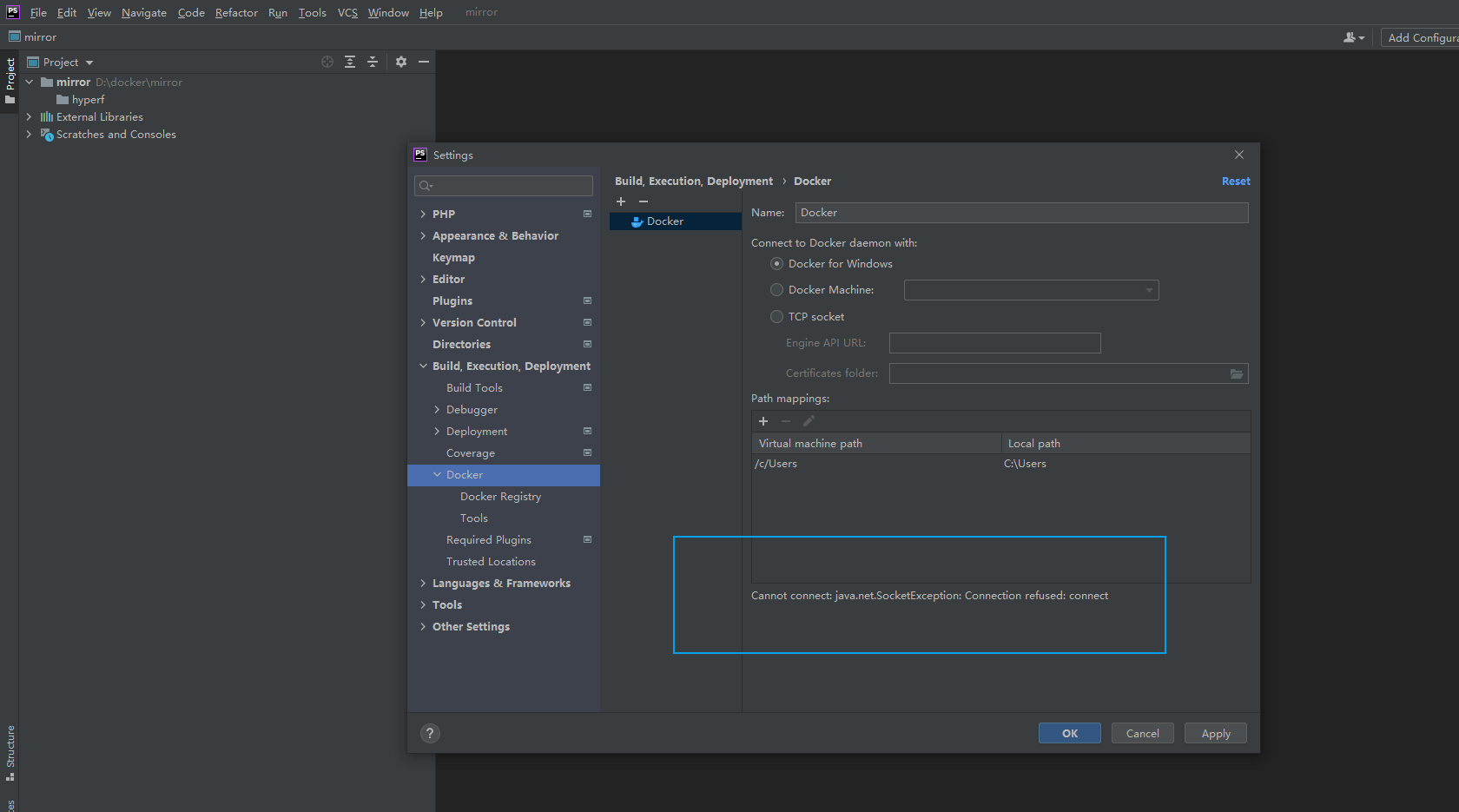Click the Required Plugins project-level icon

[x=588, y=539]
